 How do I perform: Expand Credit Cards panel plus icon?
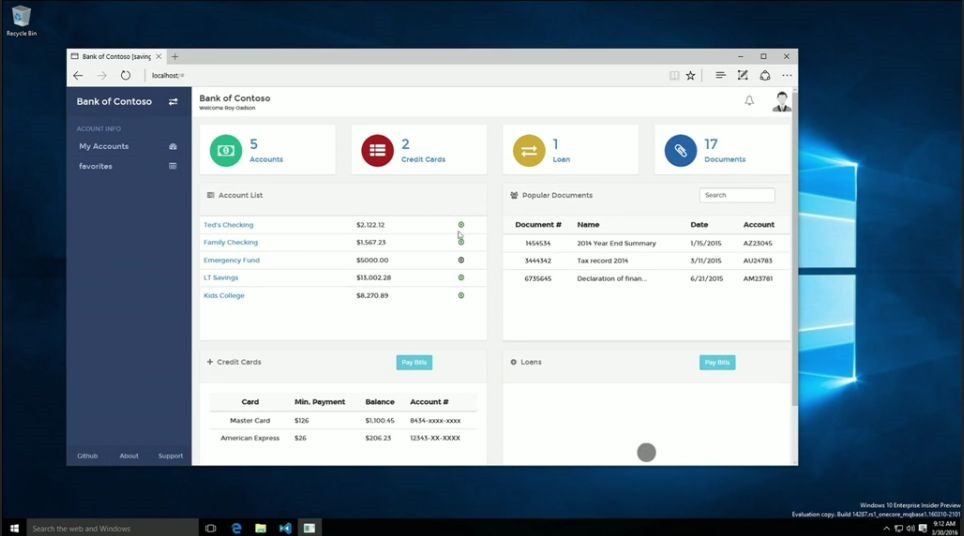(x=210, y=362)
